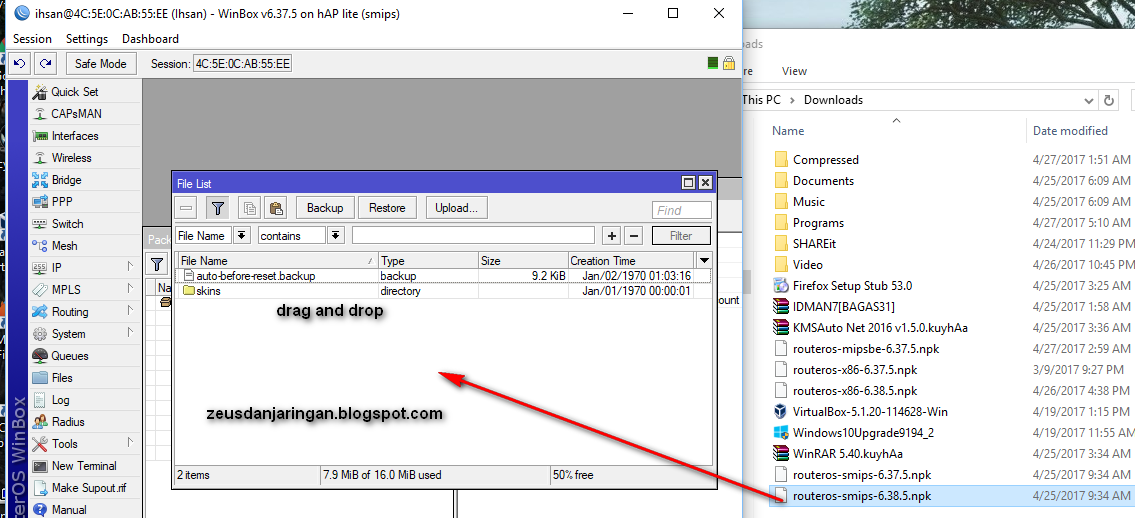This screenshot has width=1135, height=518.
Task: Open the File Name filter field dropdown
Action: pyautogui.click(x=242, y=235)
